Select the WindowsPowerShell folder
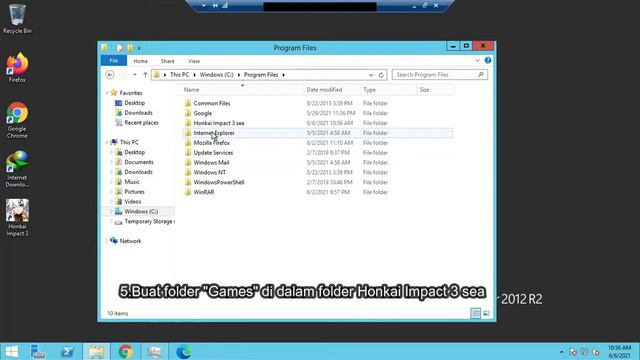The height and width of the screenshot is (360, 640). click(219, 182)
